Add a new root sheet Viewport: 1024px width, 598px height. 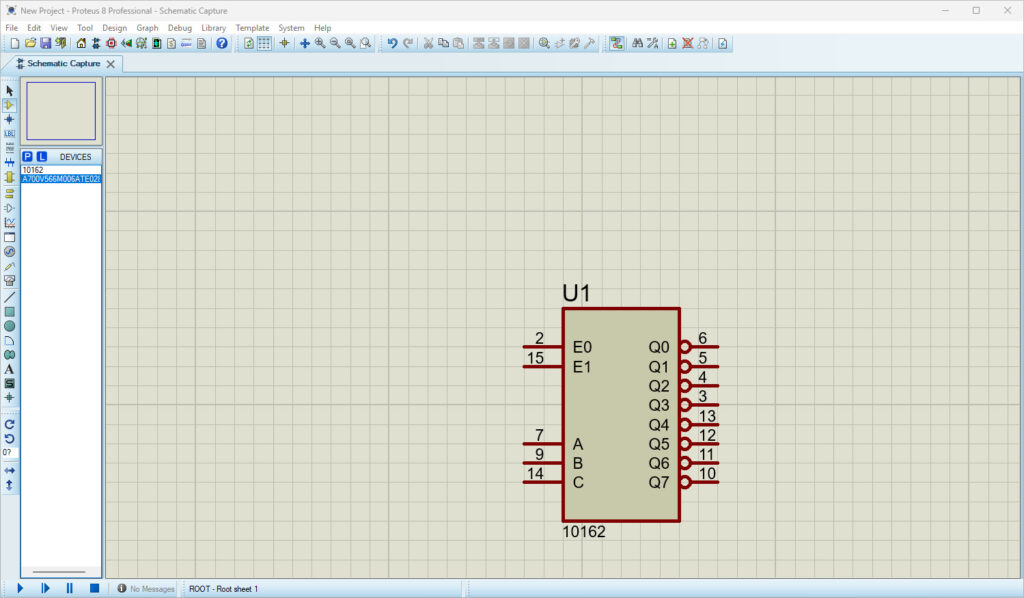(x=672, y=44)
